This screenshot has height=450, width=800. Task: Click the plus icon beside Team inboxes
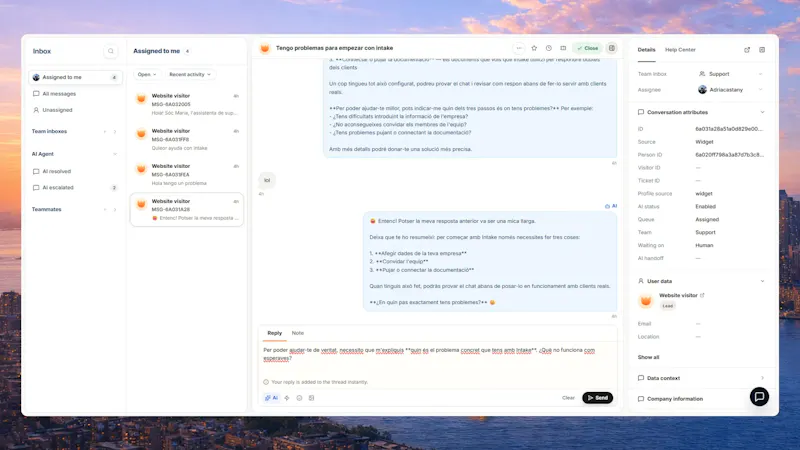click(105, 132)
